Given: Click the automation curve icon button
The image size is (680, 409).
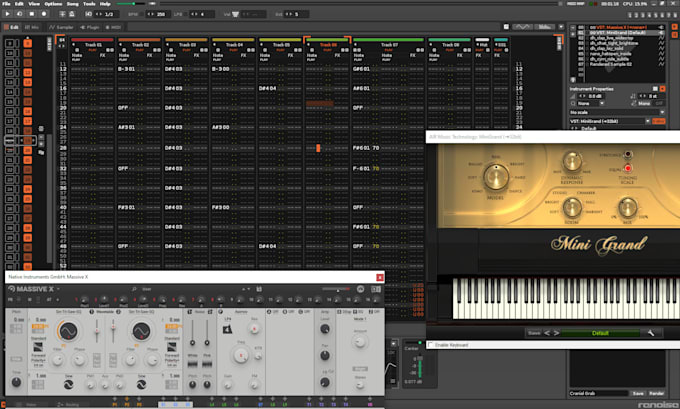Looking at the screenshot, I should pos(522,27).
